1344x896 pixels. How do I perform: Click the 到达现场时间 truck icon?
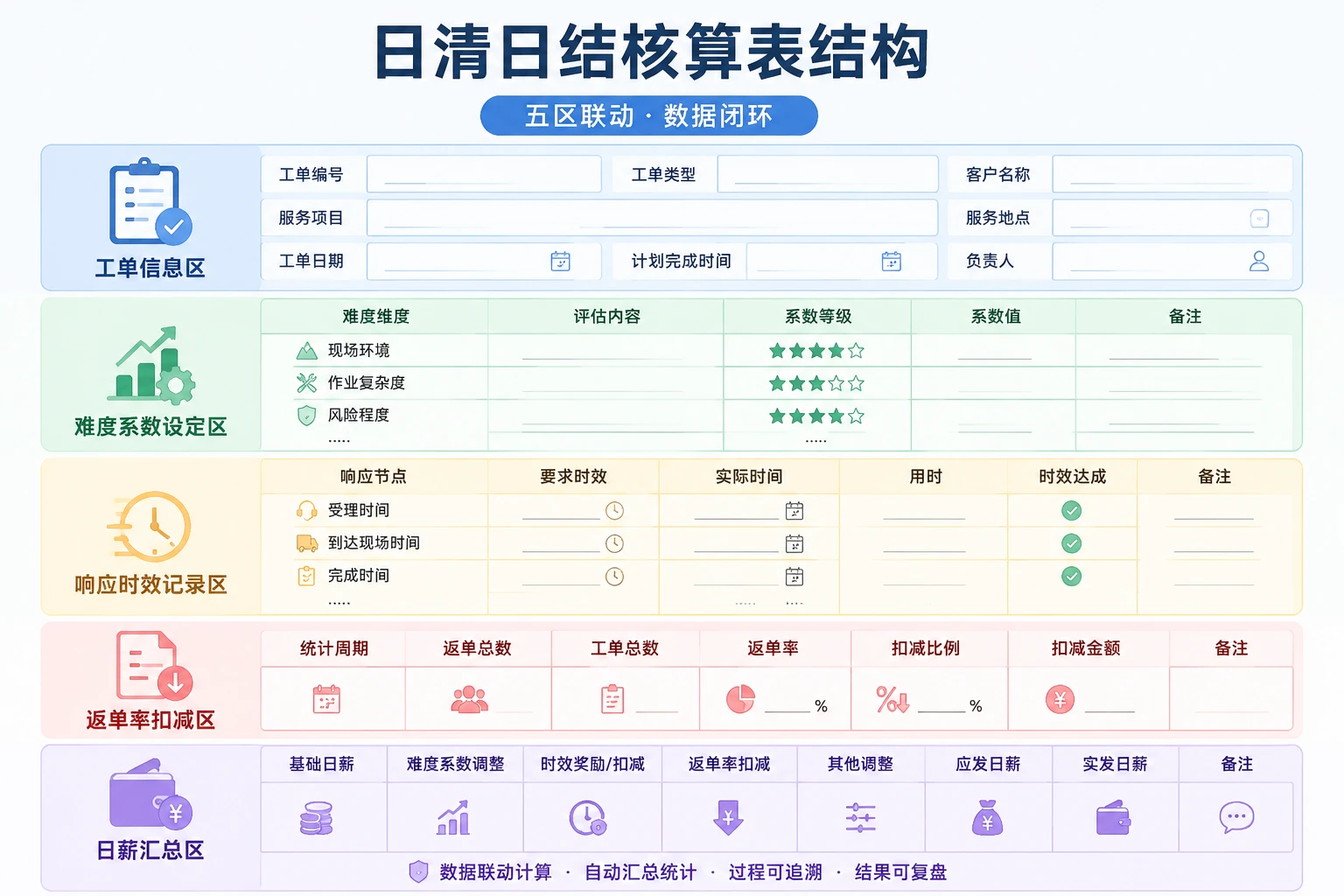[307, 543]
